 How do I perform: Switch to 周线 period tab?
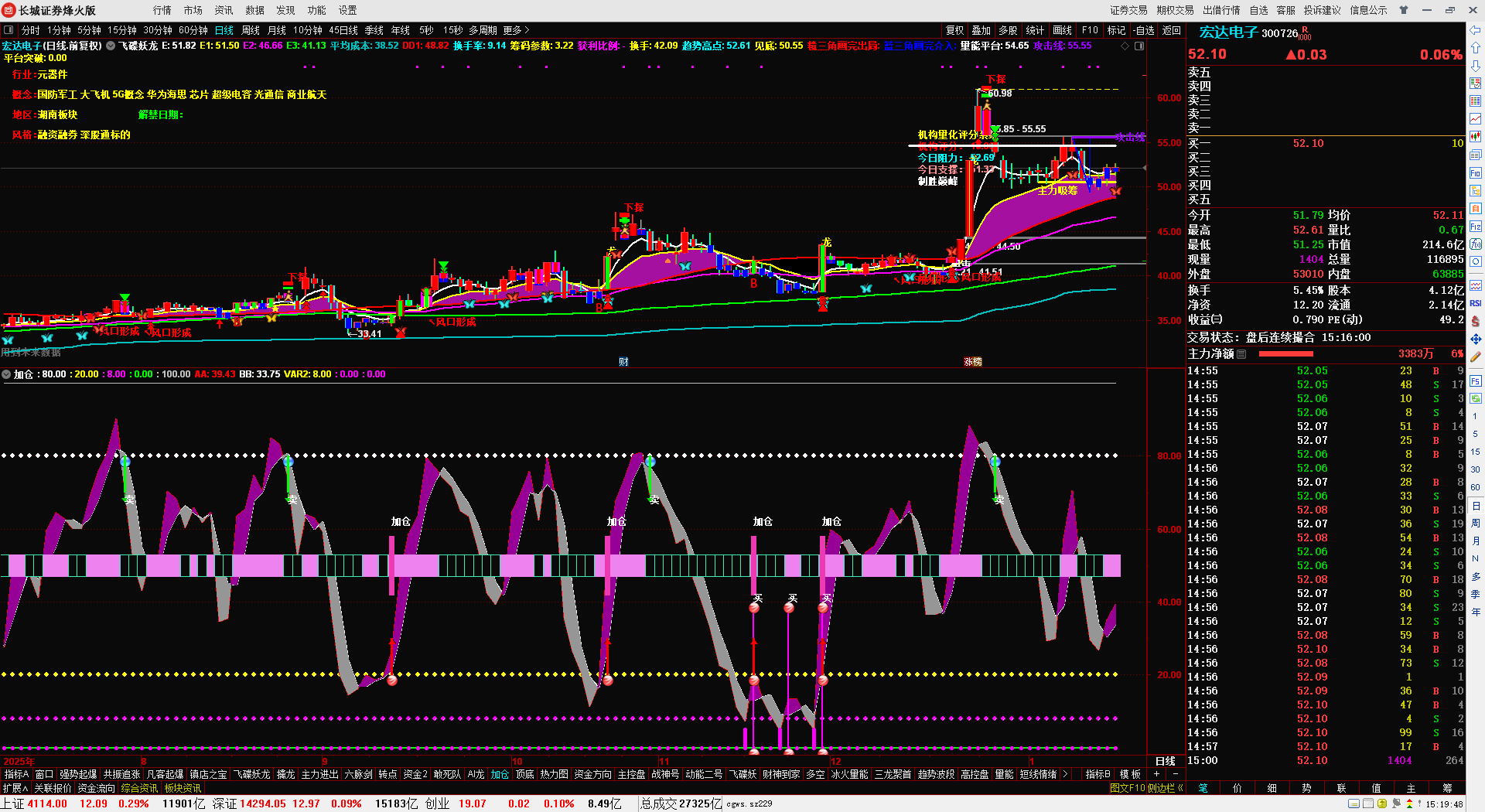[x=251, y=30]
